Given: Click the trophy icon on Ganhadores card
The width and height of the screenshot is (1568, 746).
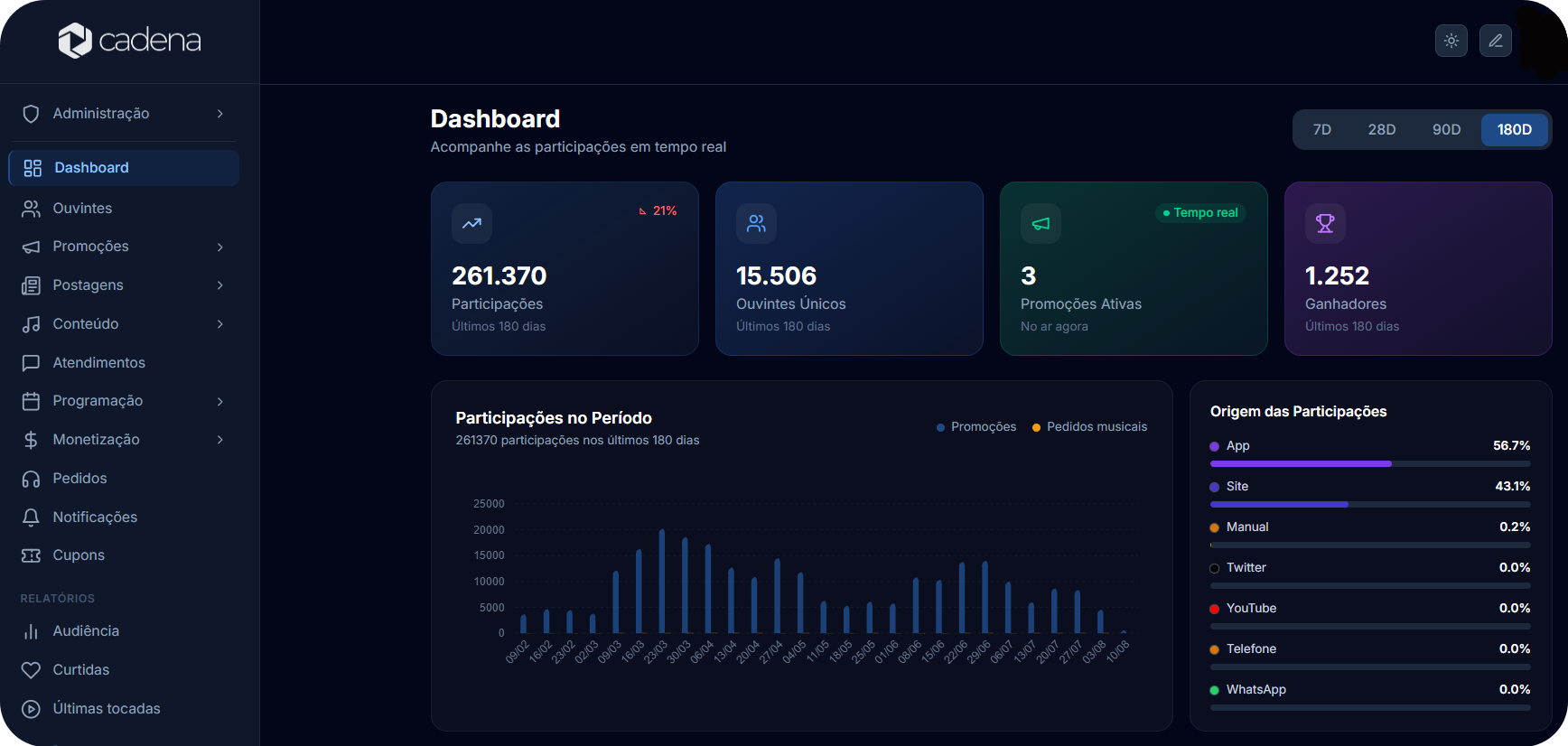Looking at the screenshot, I should coord(1325,223).
